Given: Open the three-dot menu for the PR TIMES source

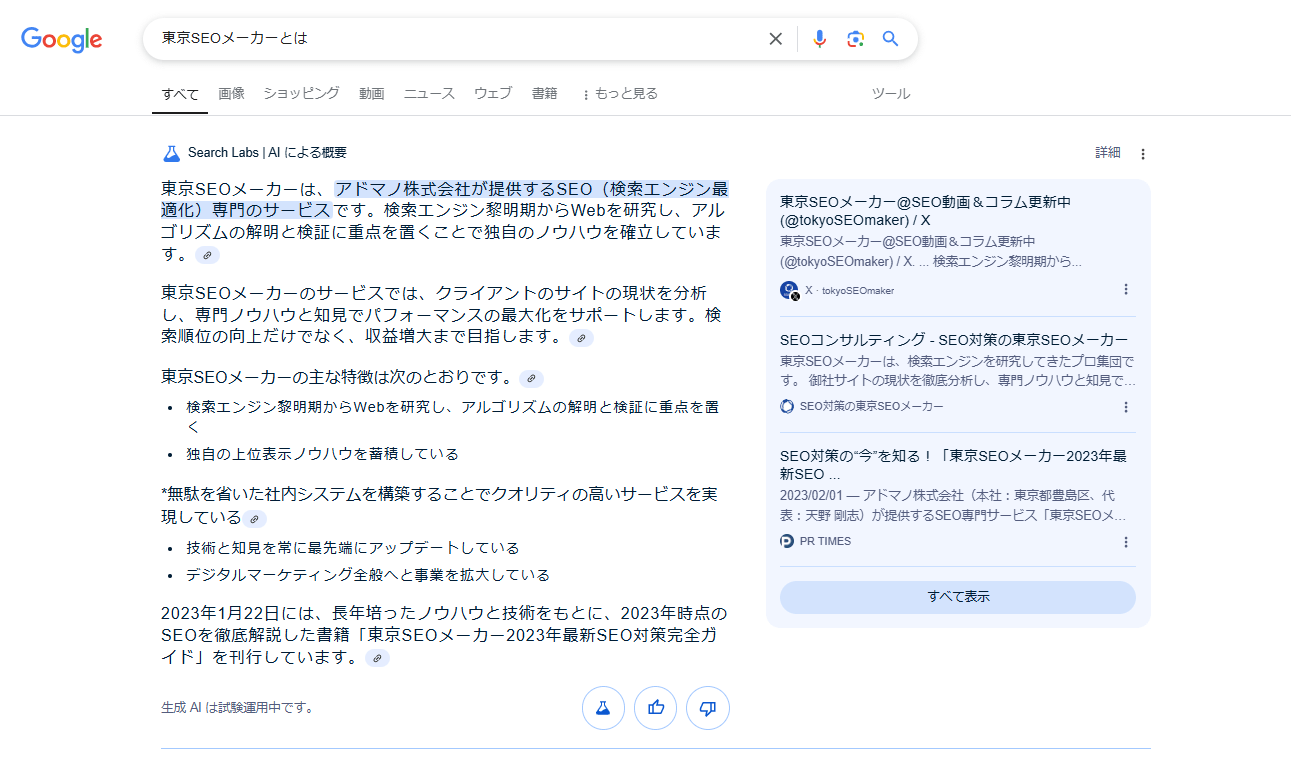Looking at the screenshot, I should click(1125, 542).
